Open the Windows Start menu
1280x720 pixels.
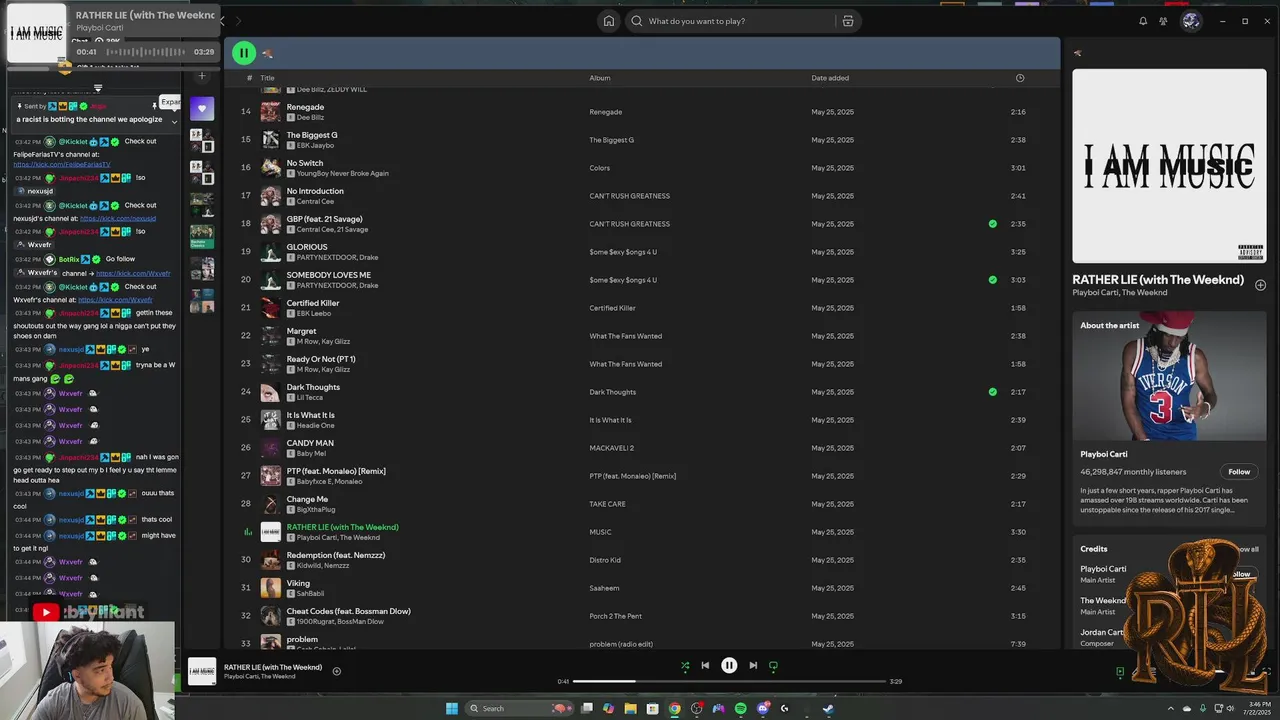point(452,708)
